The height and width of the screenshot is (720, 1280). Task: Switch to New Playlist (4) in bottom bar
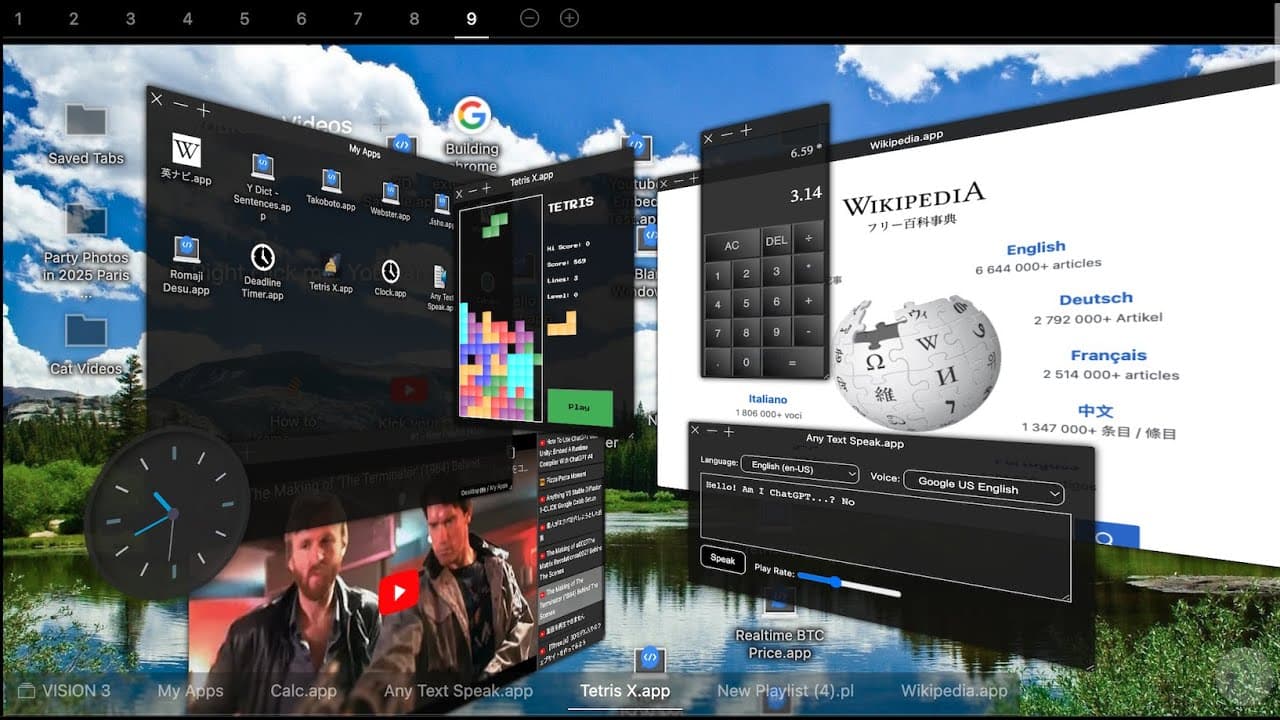pyautogui.click(x=785, y=690)
